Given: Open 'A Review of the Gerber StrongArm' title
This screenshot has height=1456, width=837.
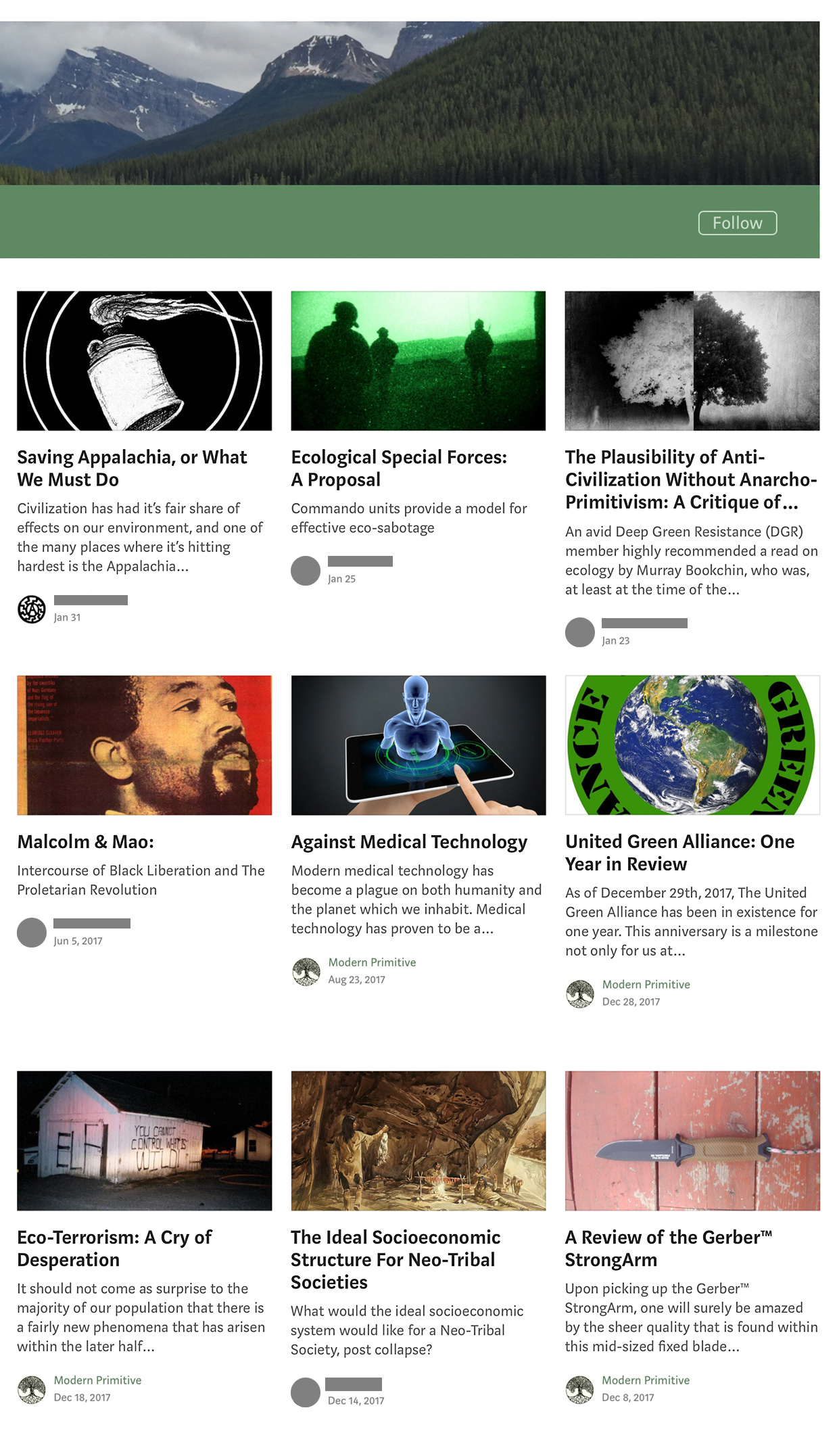Looking at the screenshot, I should tap(669, 1248).
